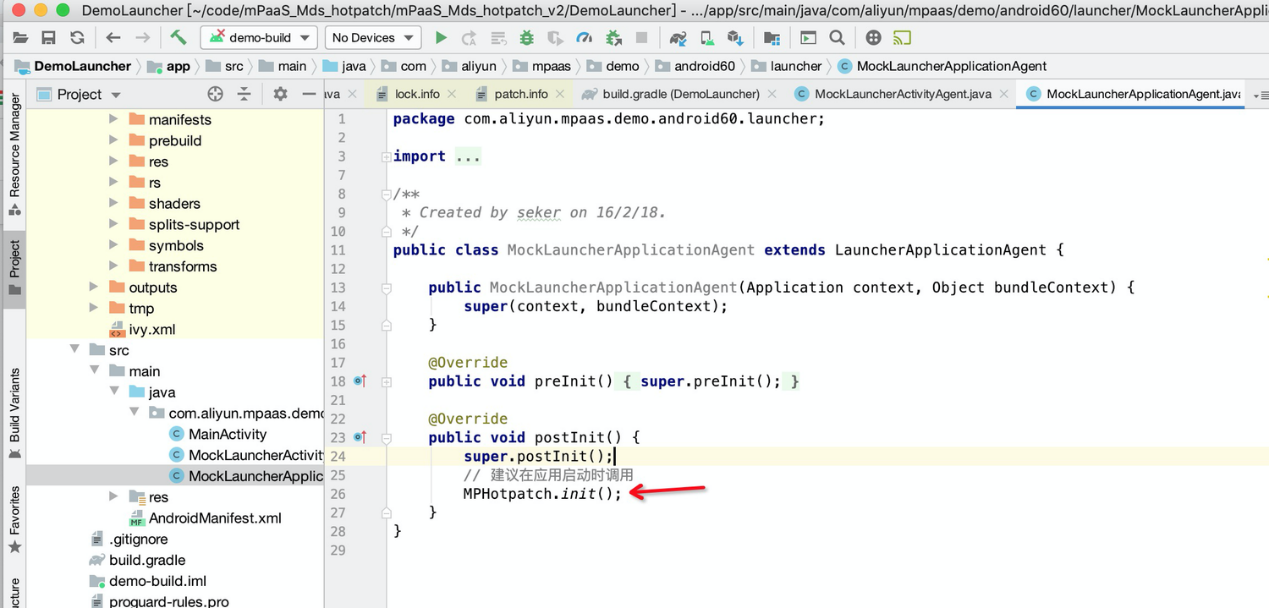Click the locate/scroll-from-source target icon

coord(215,94)
